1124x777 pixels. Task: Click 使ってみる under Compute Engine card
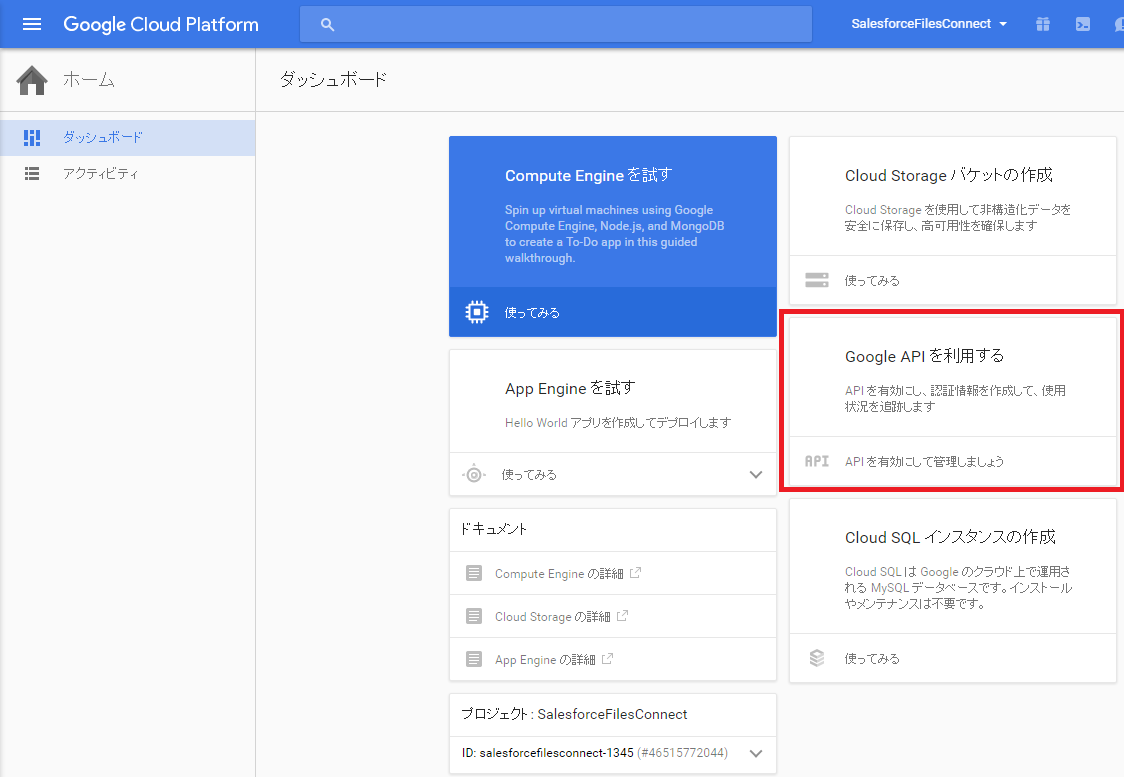pos(532,313)
